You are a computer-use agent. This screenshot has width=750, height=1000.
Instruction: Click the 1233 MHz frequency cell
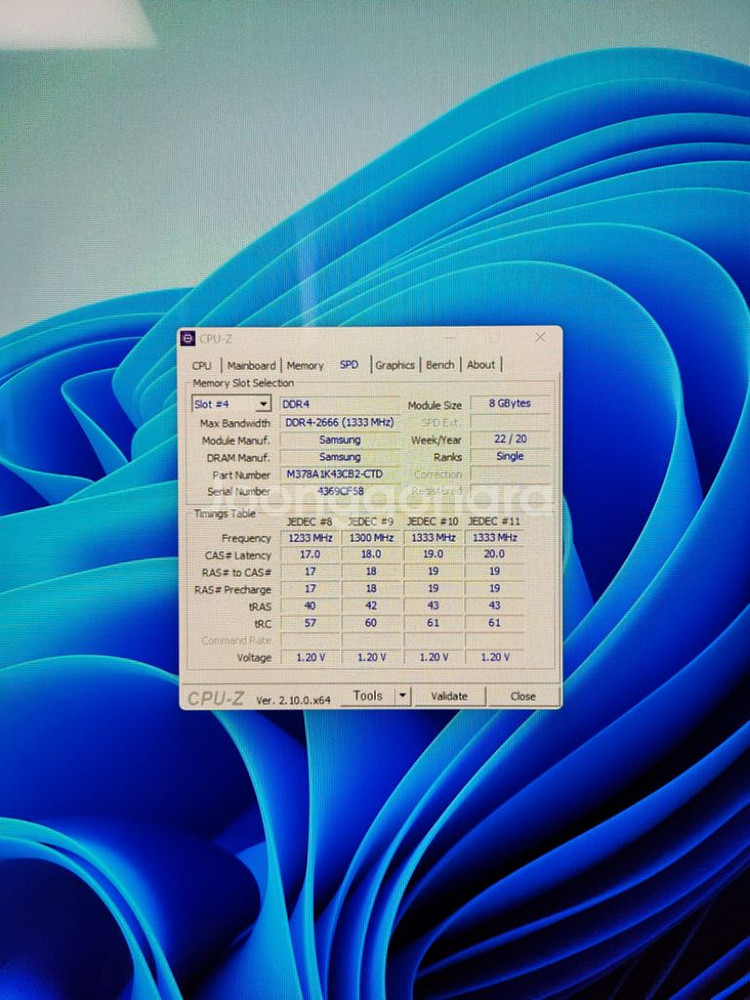point(310,538)
